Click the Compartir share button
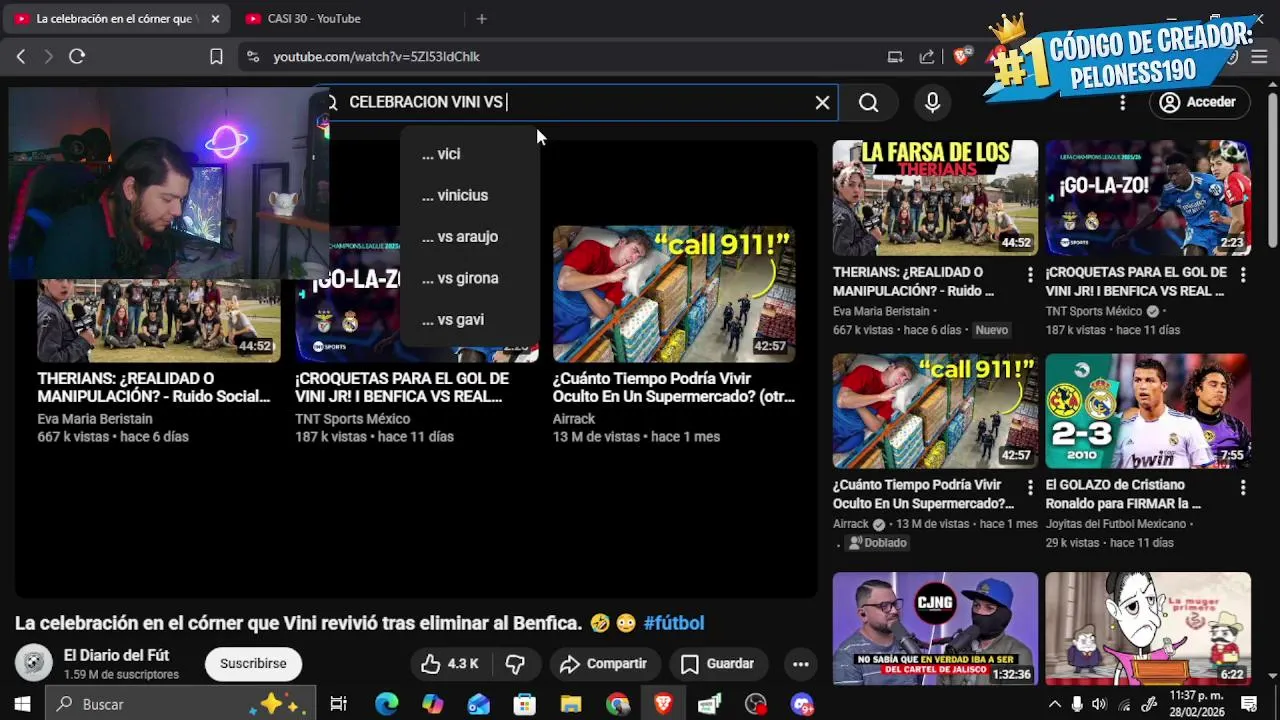This screenshot has width=1280, height=720. point(603,664)
